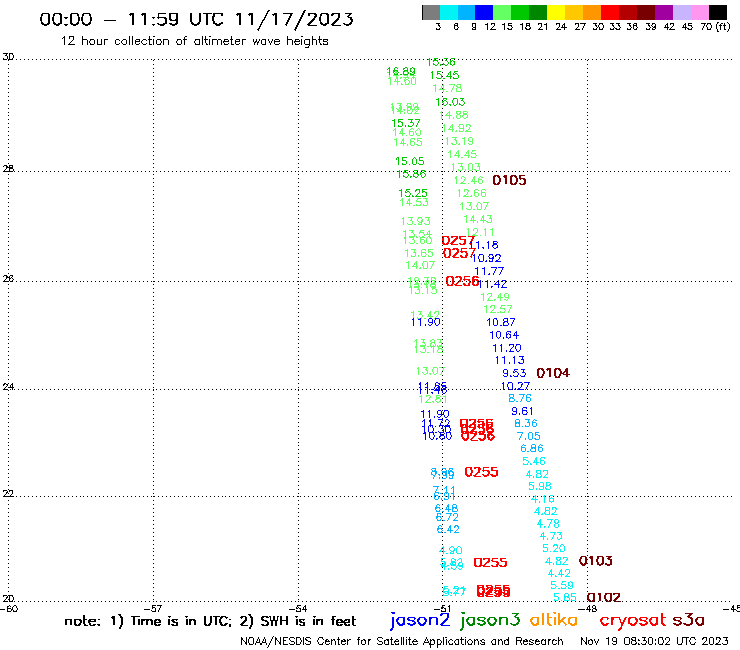Select the yellow swatch in the color scale
This screenshot has width=740, height=650.
(x=556, y=12)
